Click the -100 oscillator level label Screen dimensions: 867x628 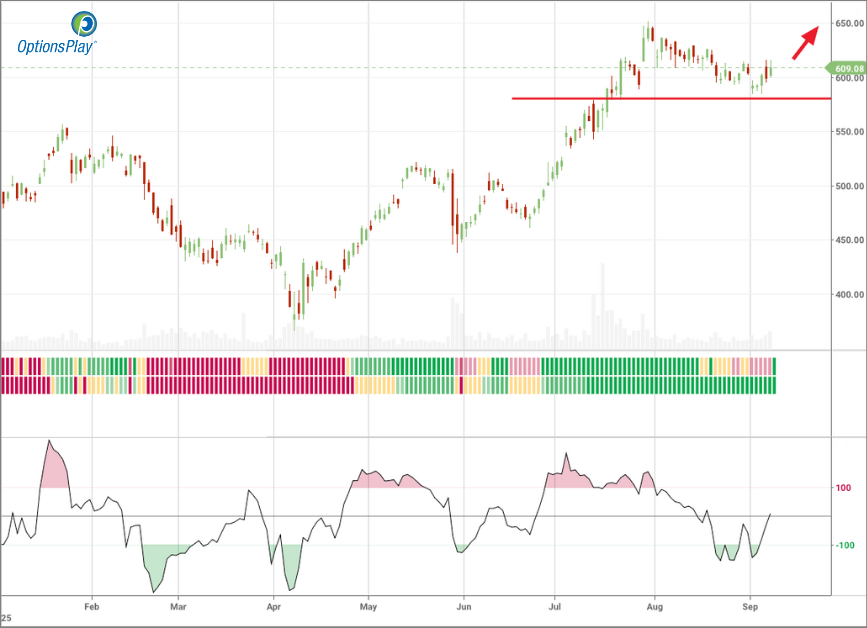click(844, 545)
